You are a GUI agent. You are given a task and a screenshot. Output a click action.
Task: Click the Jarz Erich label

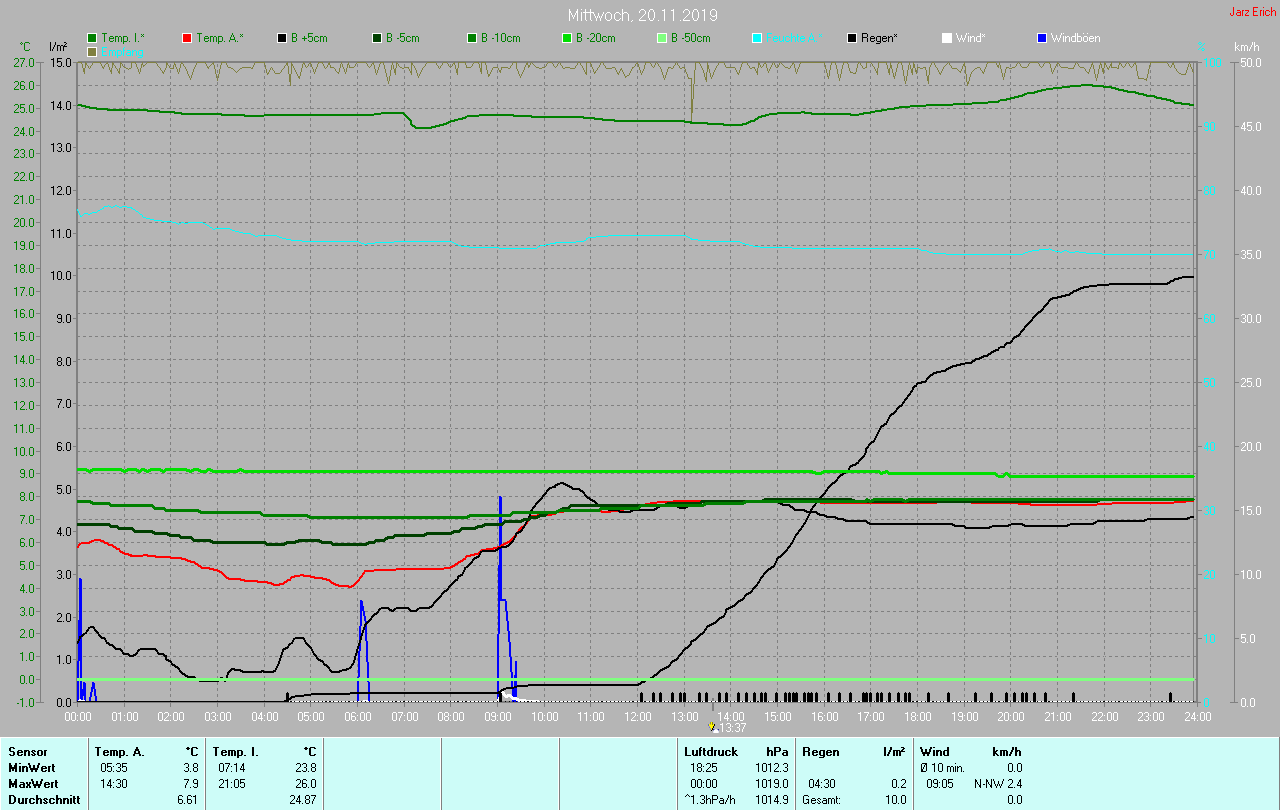point(1252,12)
